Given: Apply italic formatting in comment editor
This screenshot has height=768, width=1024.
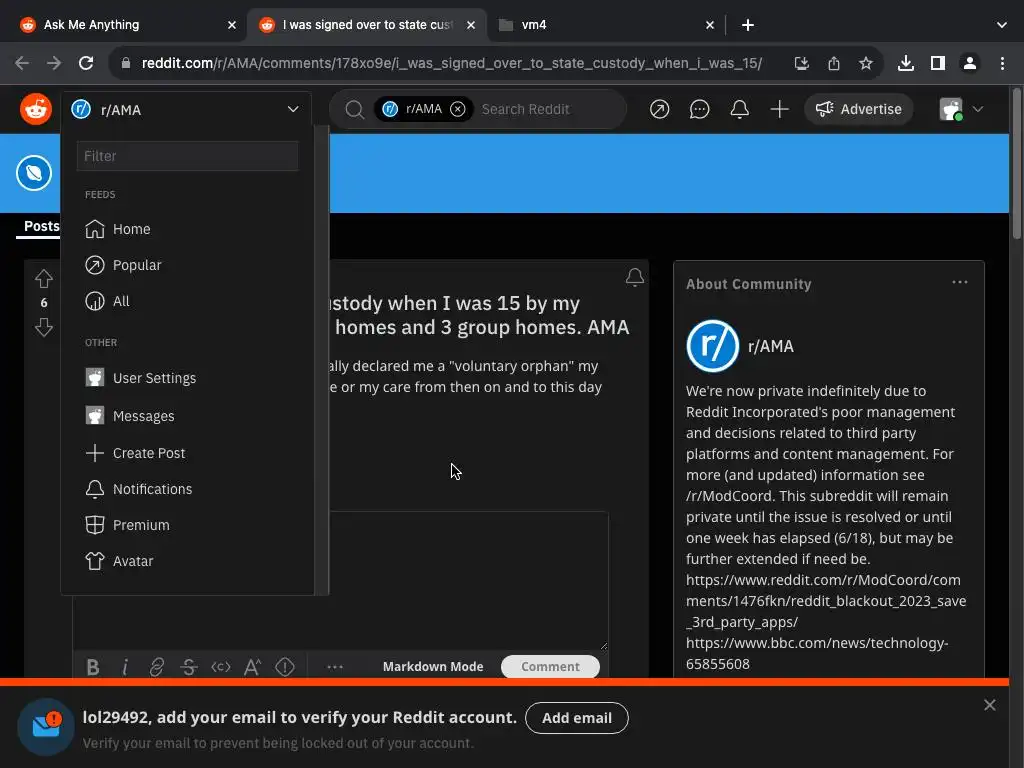Looking at the screenshot, I should (125, 667).
